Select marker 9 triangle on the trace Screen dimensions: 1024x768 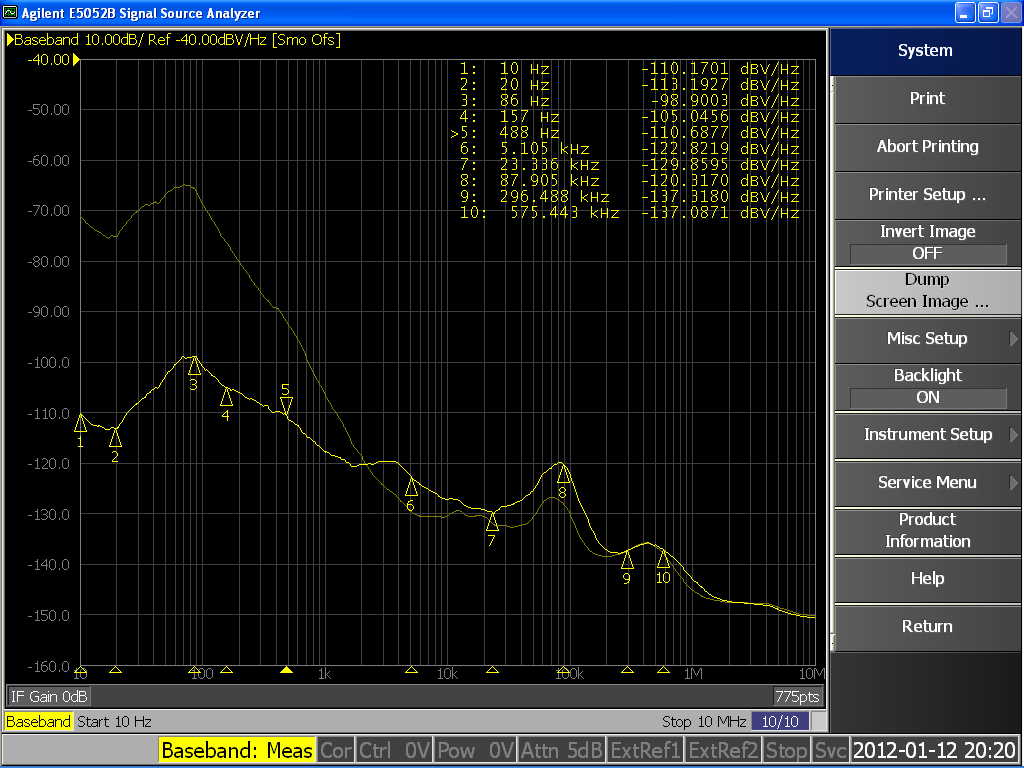627,560
